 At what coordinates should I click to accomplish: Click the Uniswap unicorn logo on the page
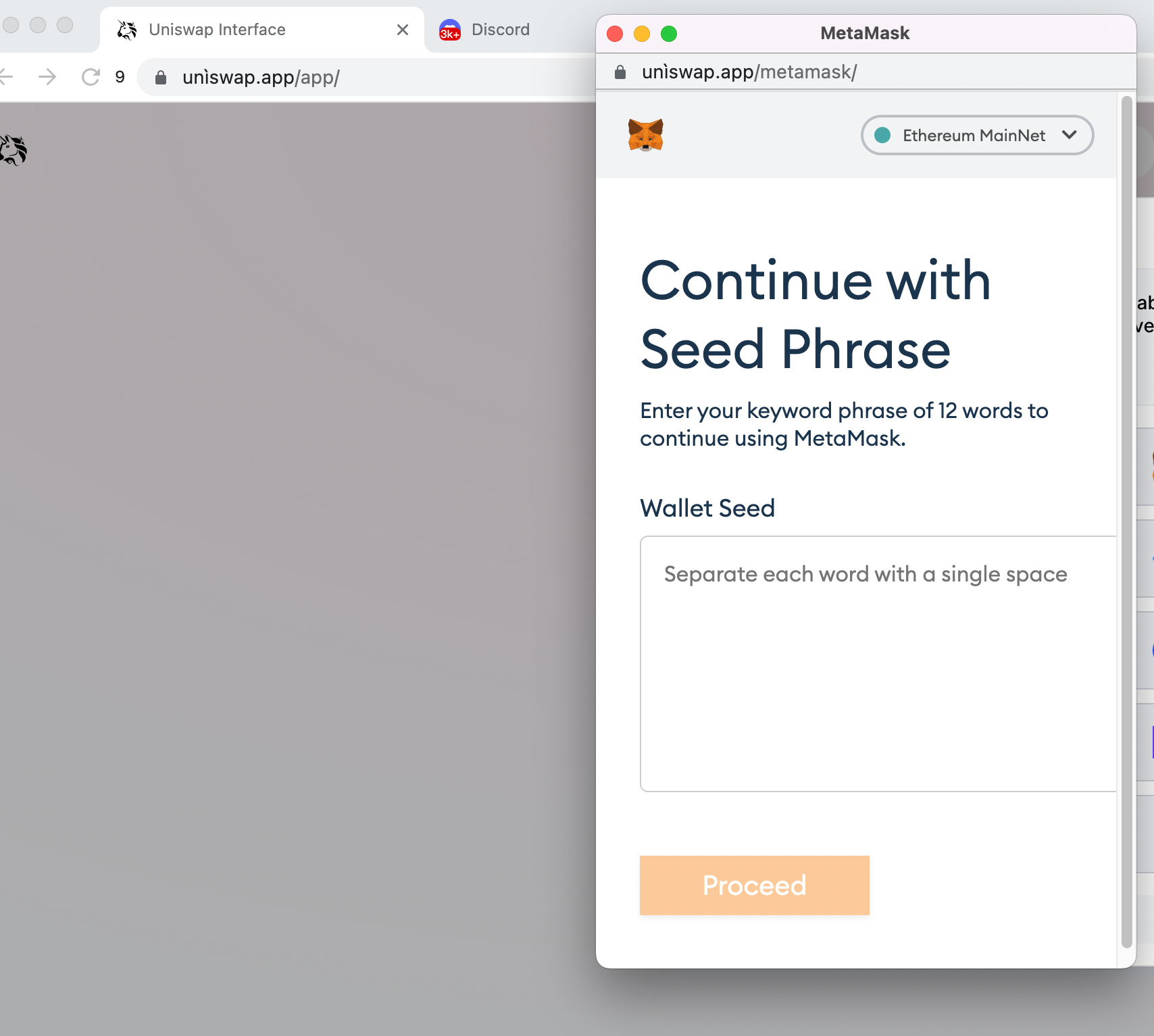click(x=14, y=150)
